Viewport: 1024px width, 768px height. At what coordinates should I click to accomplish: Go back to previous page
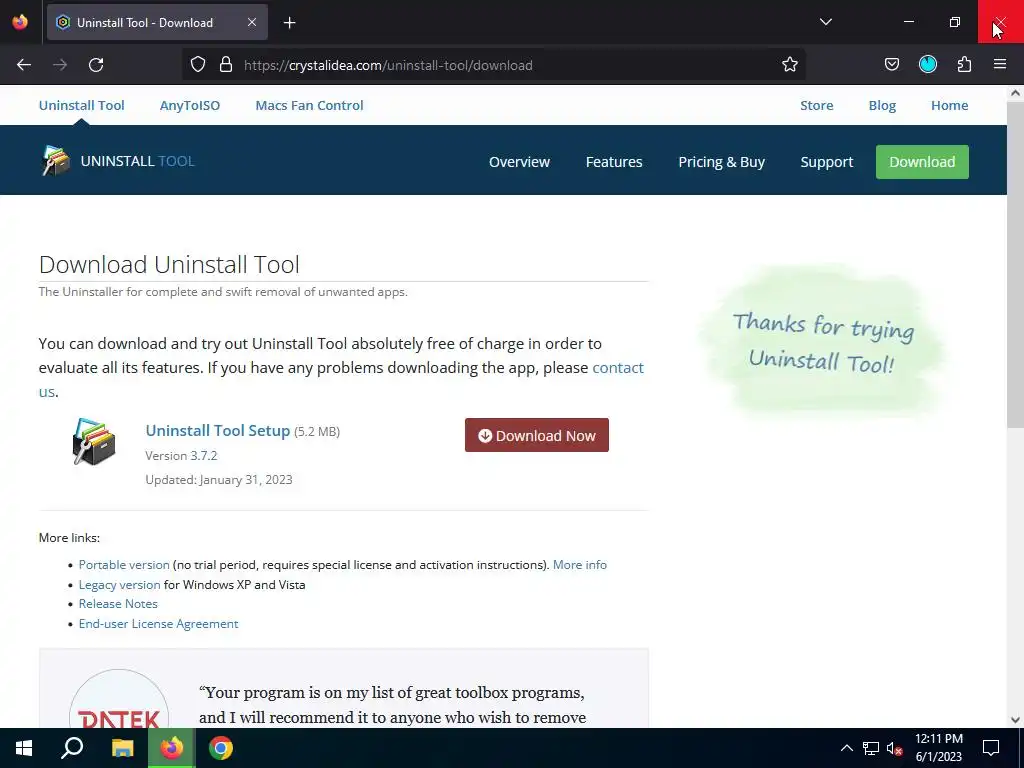(24, 65)
